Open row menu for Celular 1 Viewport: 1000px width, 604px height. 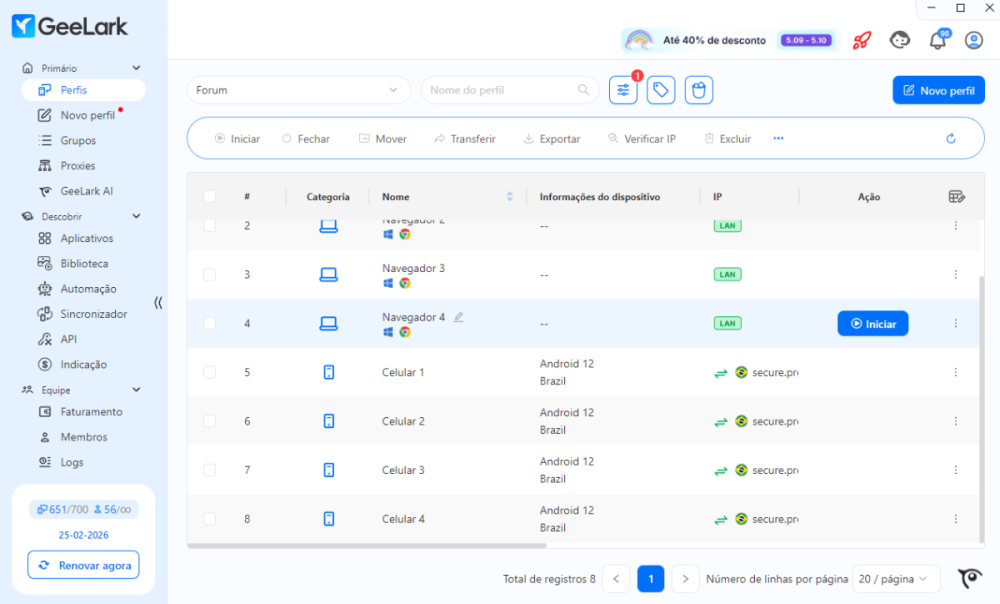(955, 372)
